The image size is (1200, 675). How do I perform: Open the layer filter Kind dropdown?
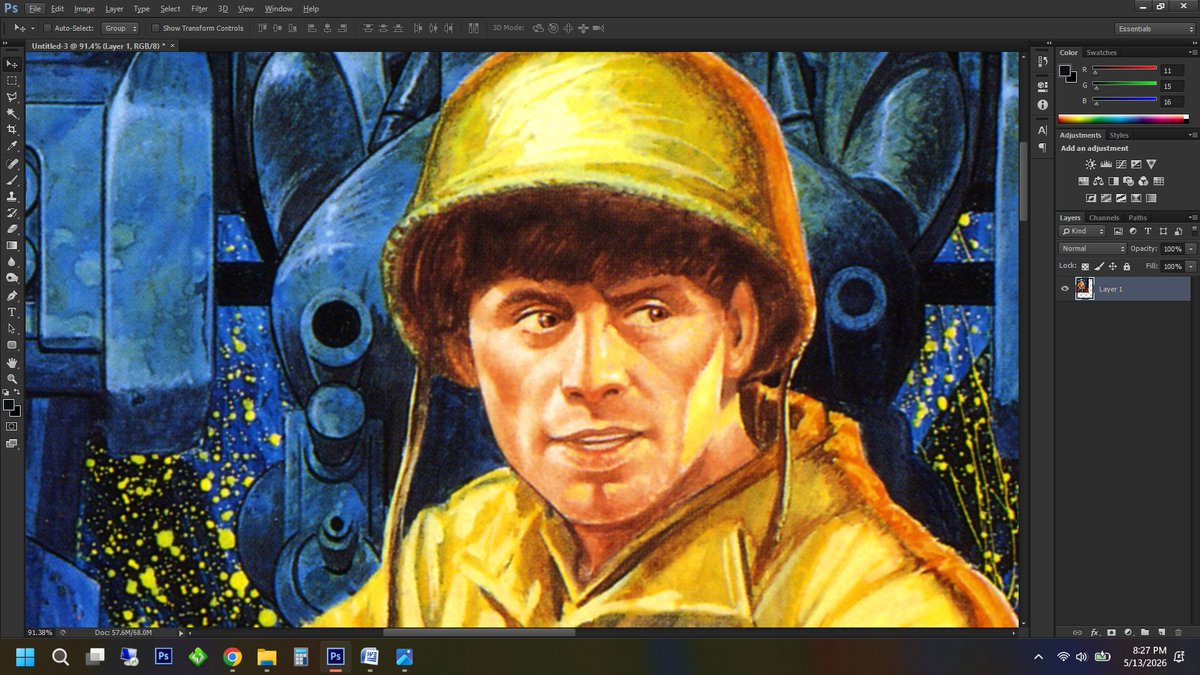[x=1084, y=231]
